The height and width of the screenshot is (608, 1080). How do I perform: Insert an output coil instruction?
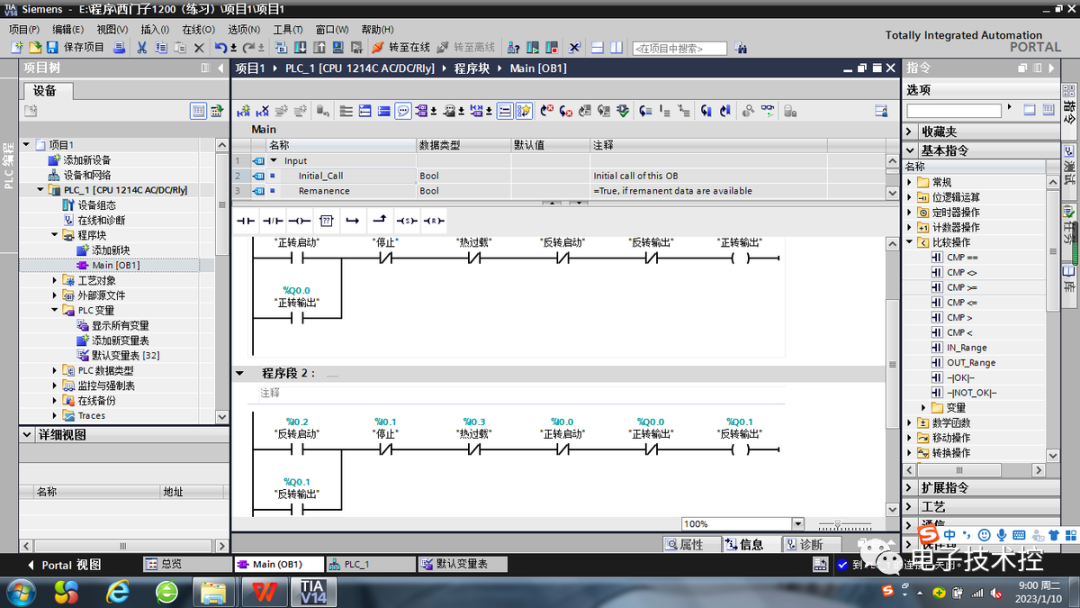pos(301,220)
